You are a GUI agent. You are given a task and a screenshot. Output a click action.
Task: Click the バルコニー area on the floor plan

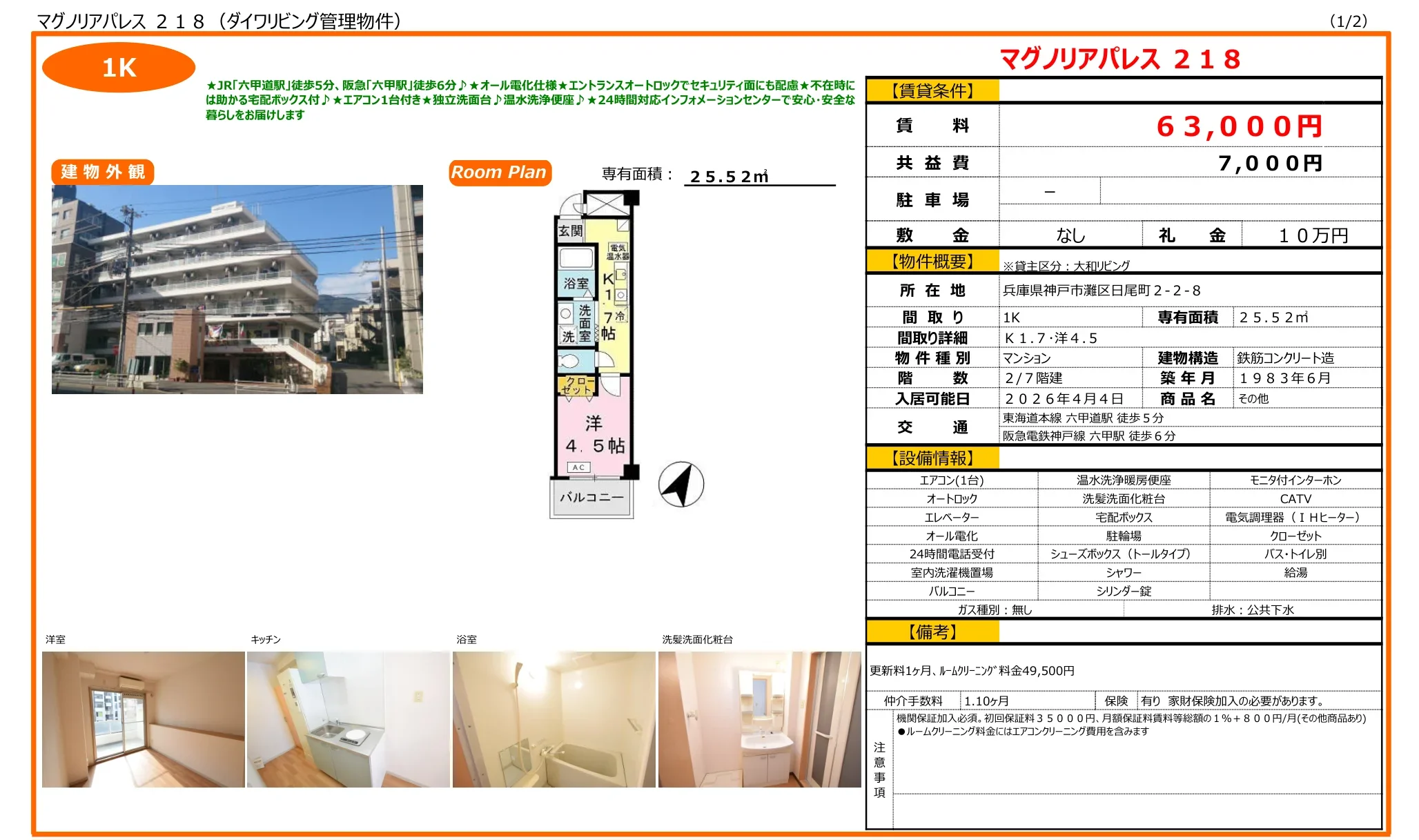point(591,497)
